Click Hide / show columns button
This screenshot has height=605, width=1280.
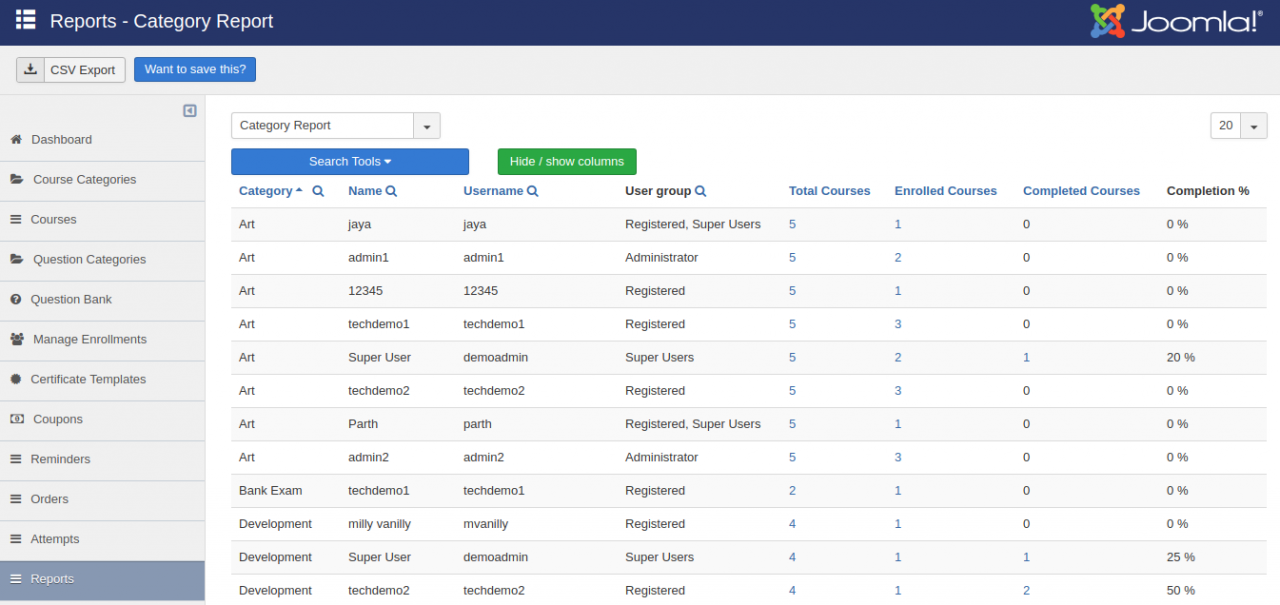click(566, 162)
